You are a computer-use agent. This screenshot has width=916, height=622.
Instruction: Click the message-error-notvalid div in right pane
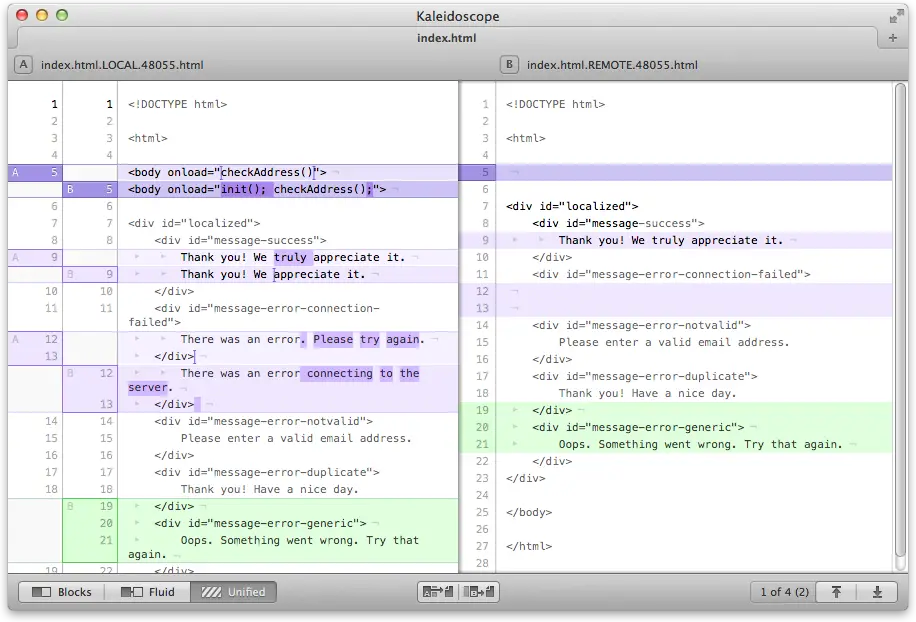[x=641, y=325]
